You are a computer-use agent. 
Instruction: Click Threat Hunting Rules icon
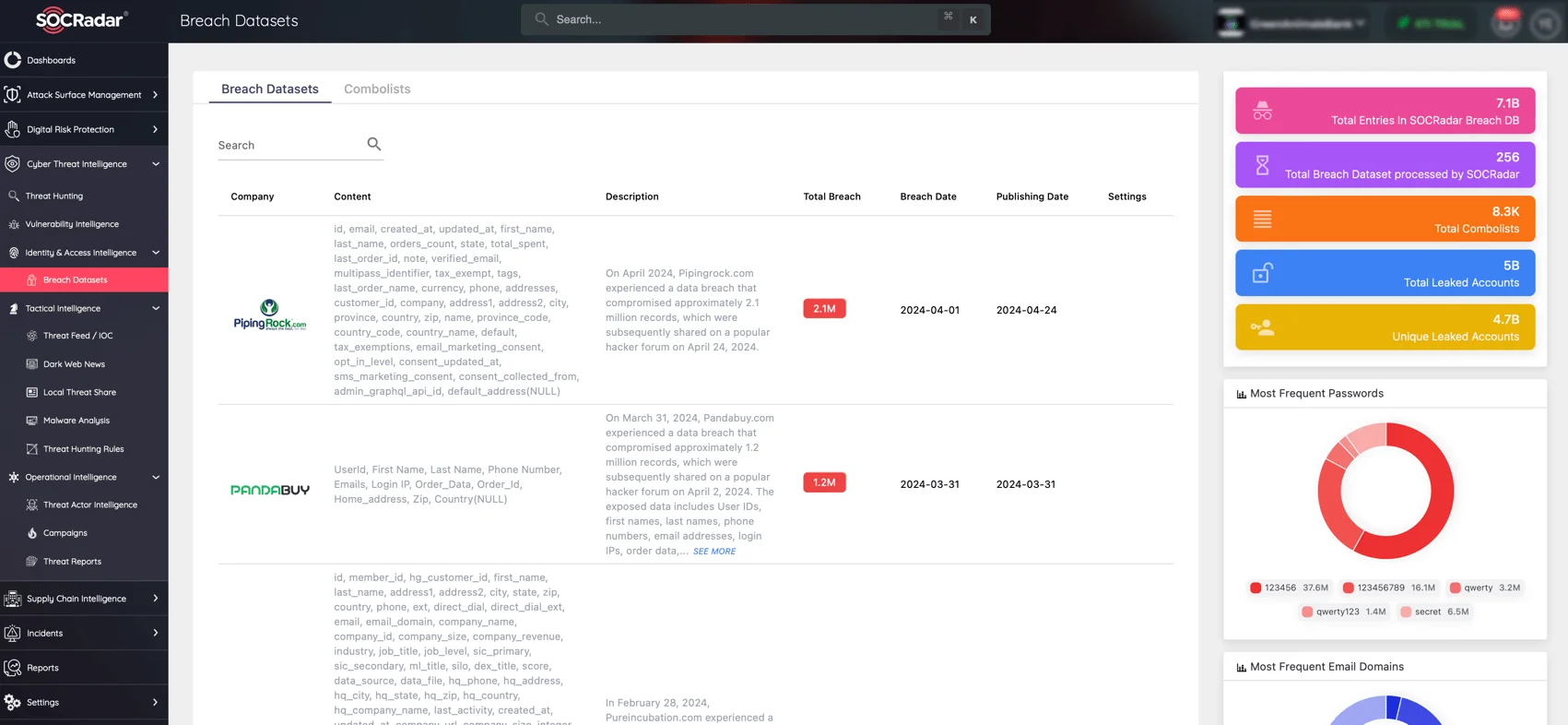32,449
